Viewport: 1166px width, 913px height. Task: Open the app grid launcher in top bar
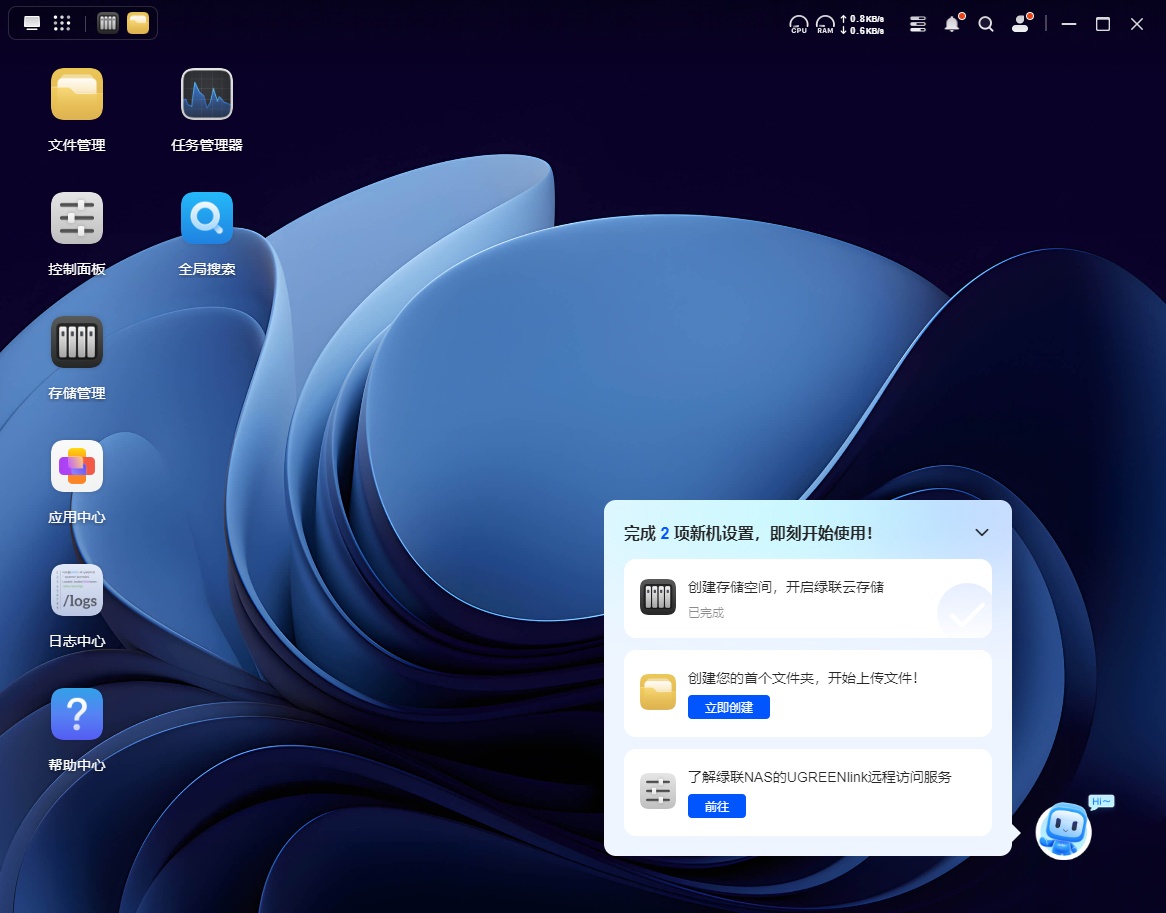(x=62, y=23)
